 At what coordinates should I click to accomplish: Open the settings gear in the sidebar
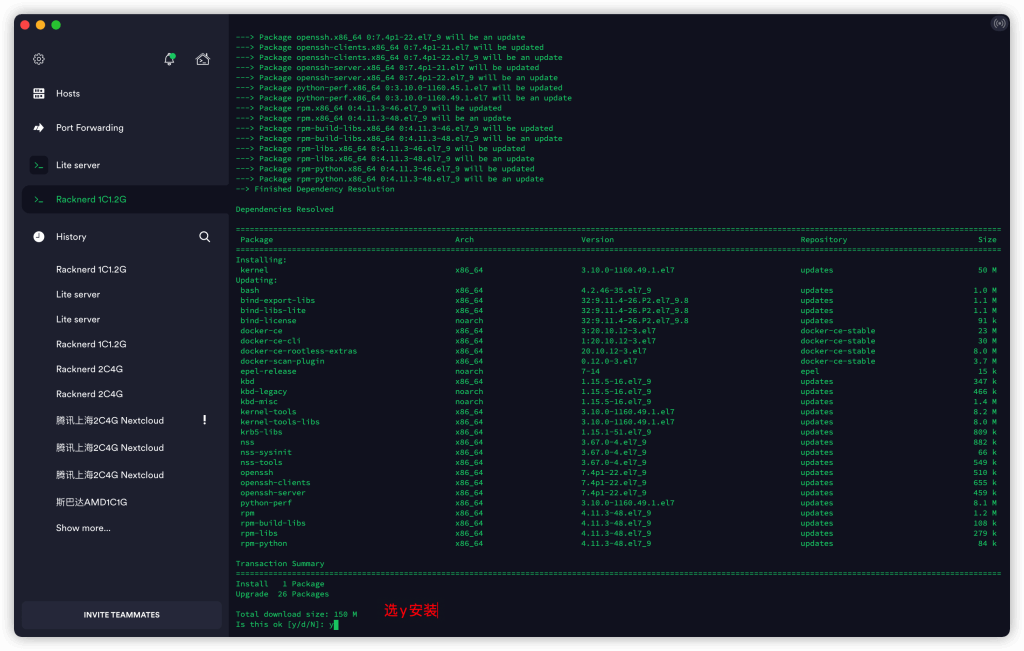[39, 59]
